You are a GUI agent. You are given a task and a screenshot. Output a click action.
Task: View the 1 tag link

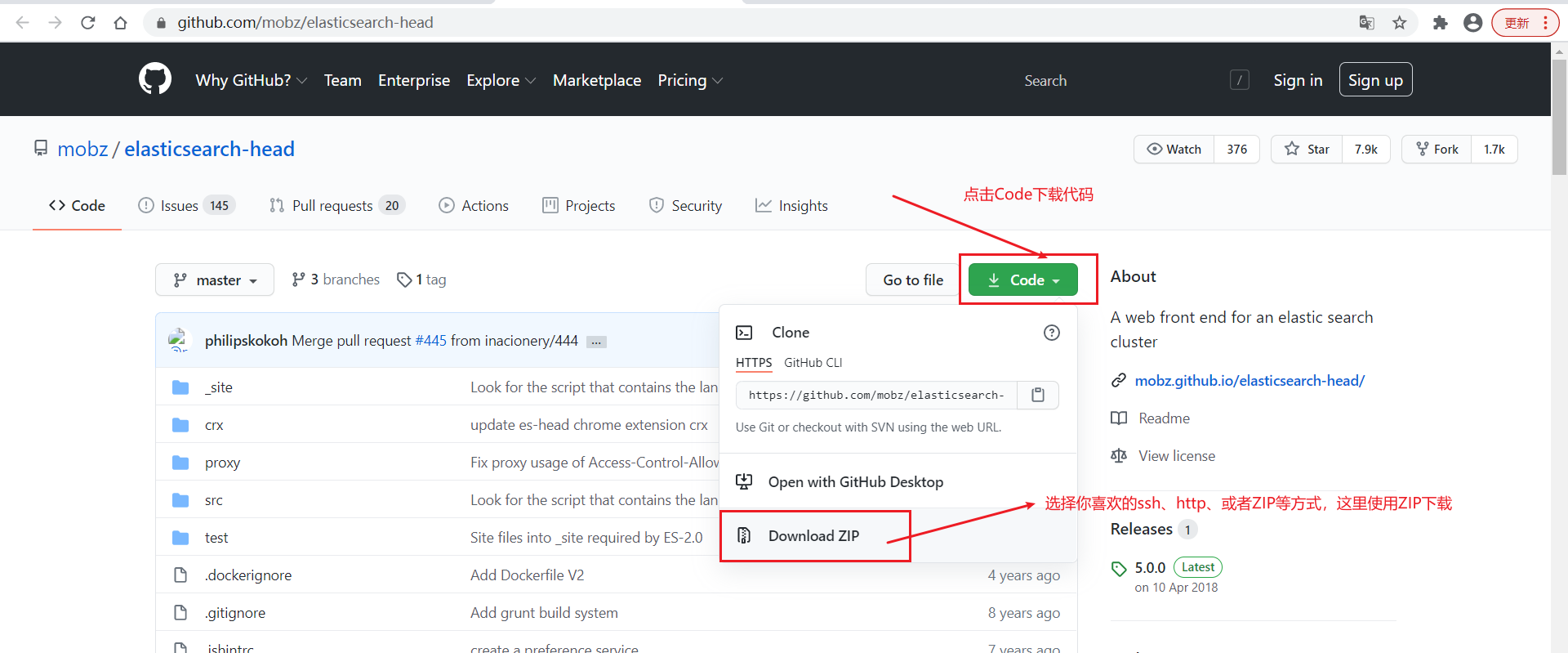[x=421, y=280]
